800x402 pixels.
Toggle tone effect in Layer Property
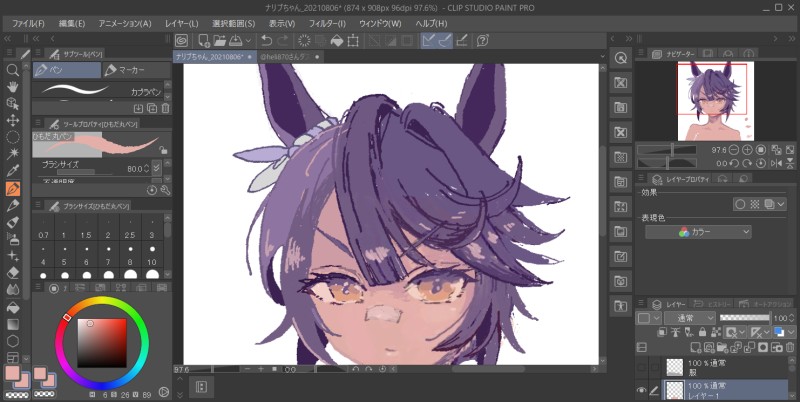tap(755, 204)
